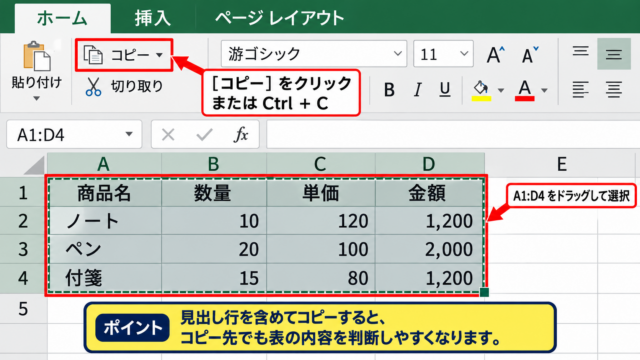Toggle Italic formatting (I)
Screen dimensions: 640x360
pyautogui.click(x=417, y=89)
